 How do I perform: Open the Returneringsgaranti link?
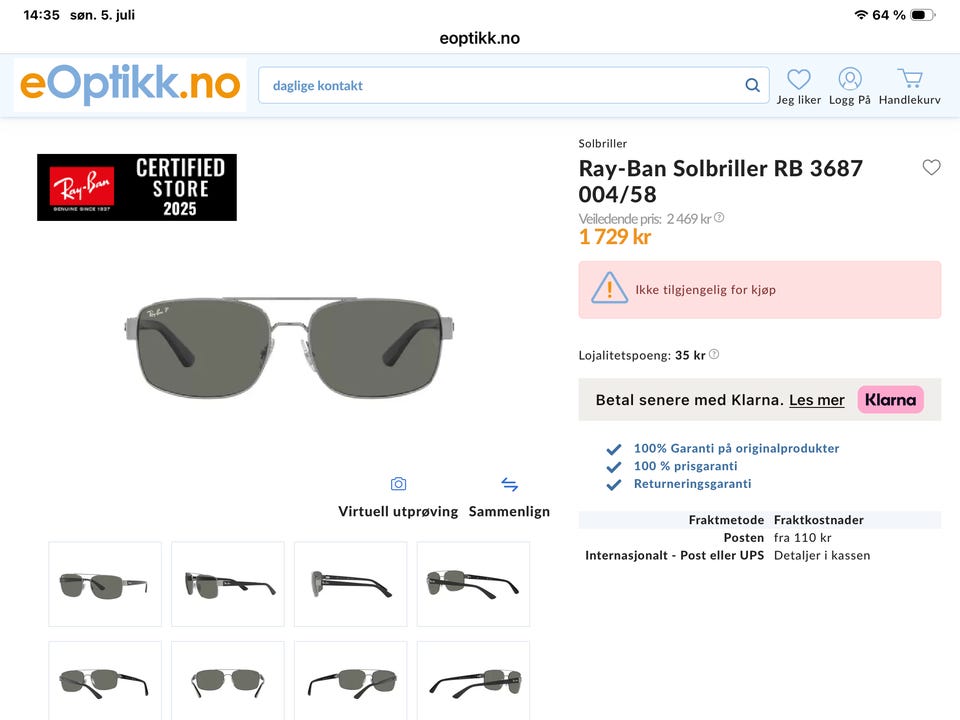pos(692,484)
